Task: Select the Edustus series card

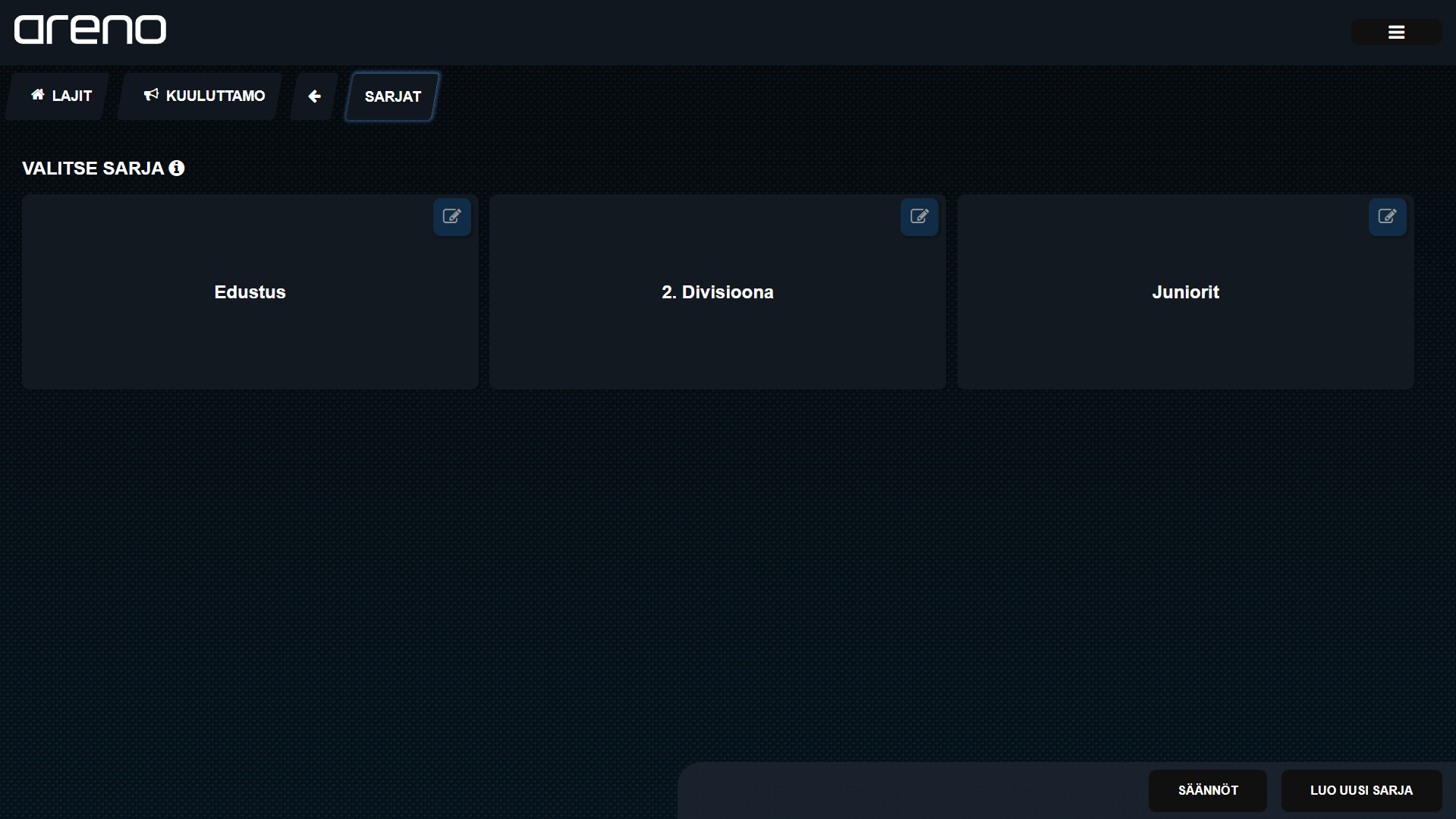Action: (250, 334)
